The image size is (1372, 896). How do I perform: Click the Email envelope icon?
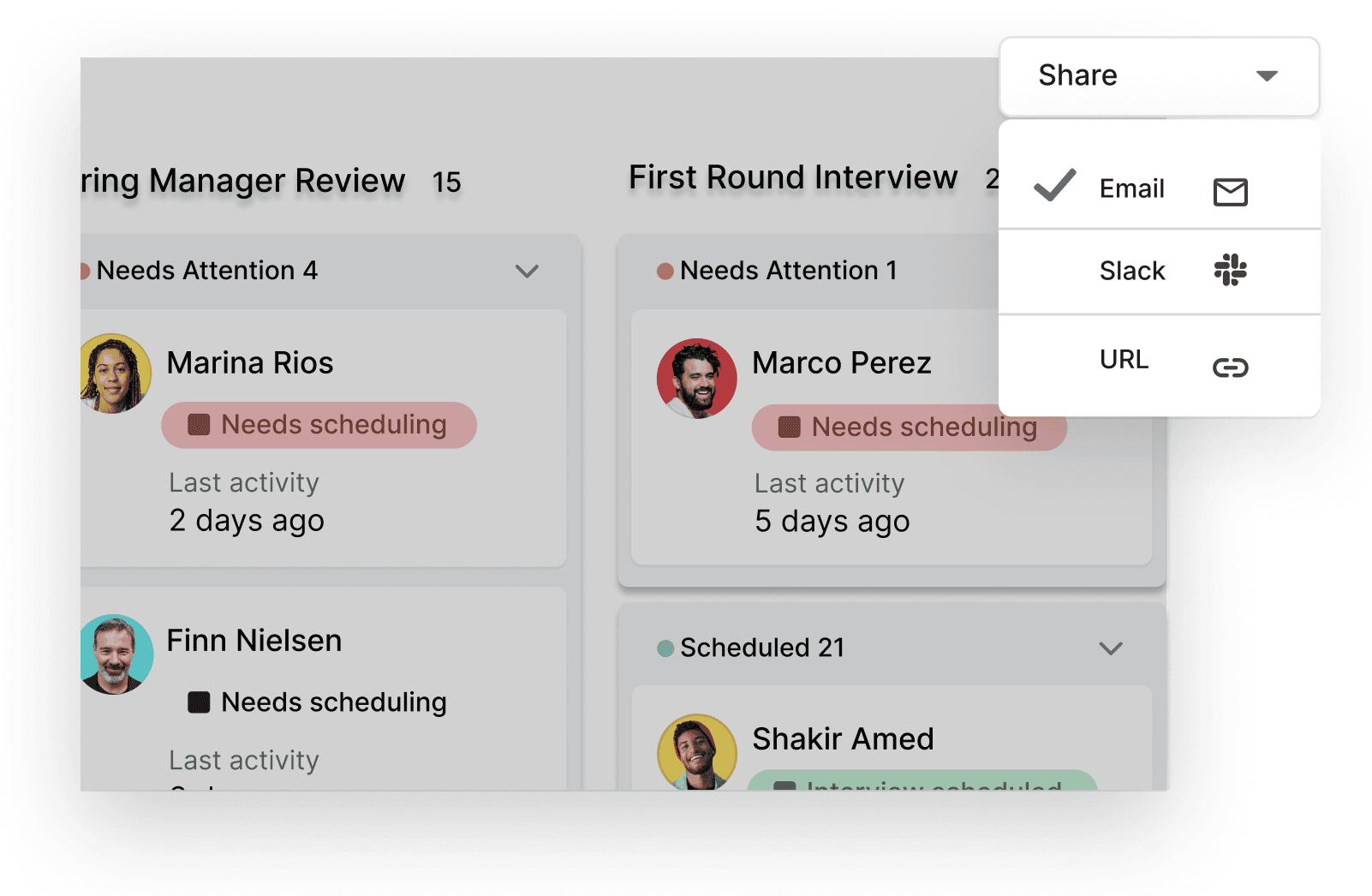point(1230,192)
